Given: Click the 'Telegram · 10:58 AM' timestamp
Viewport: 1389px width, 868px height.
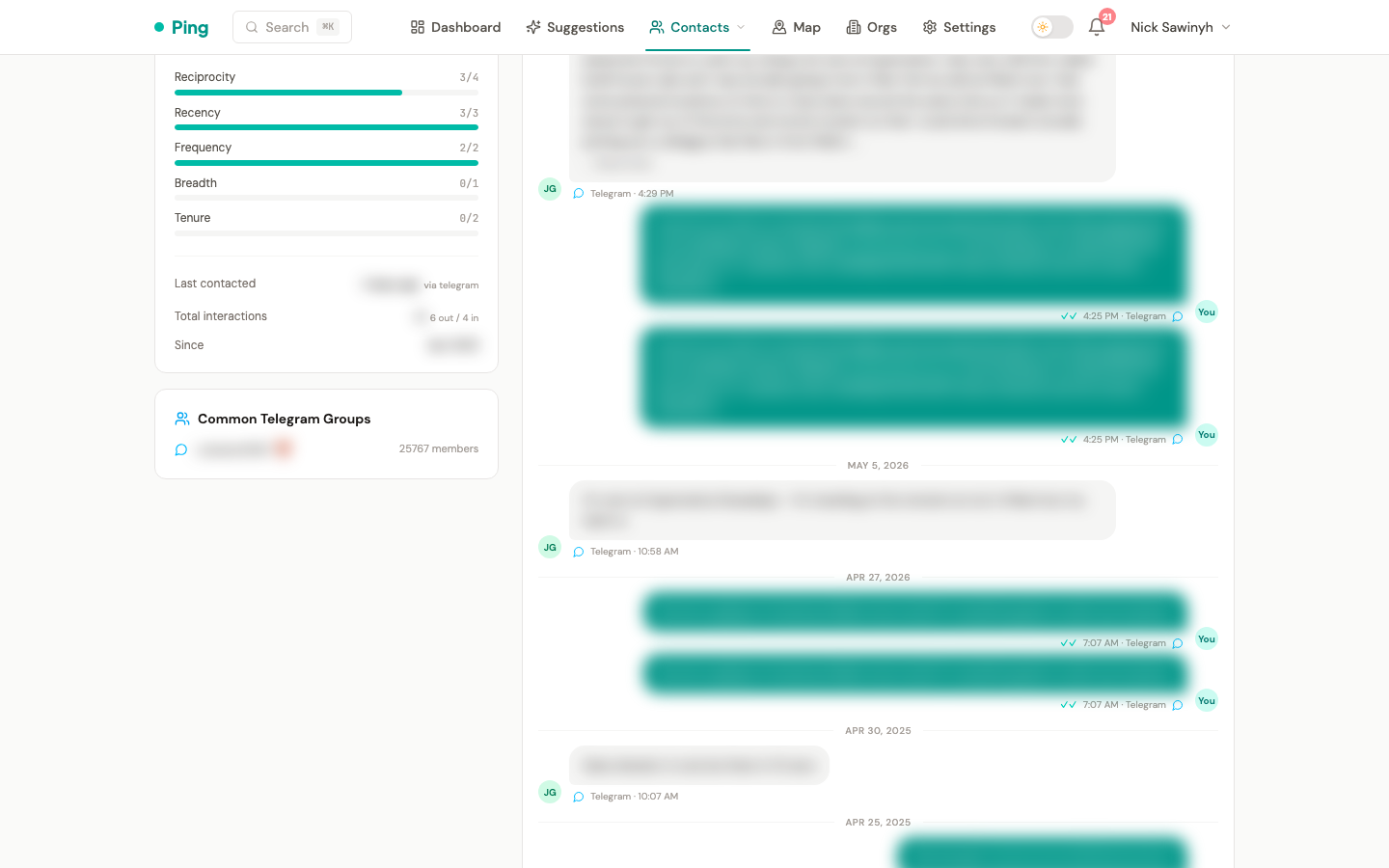Looking at the screenshot, I should point(635,552).
